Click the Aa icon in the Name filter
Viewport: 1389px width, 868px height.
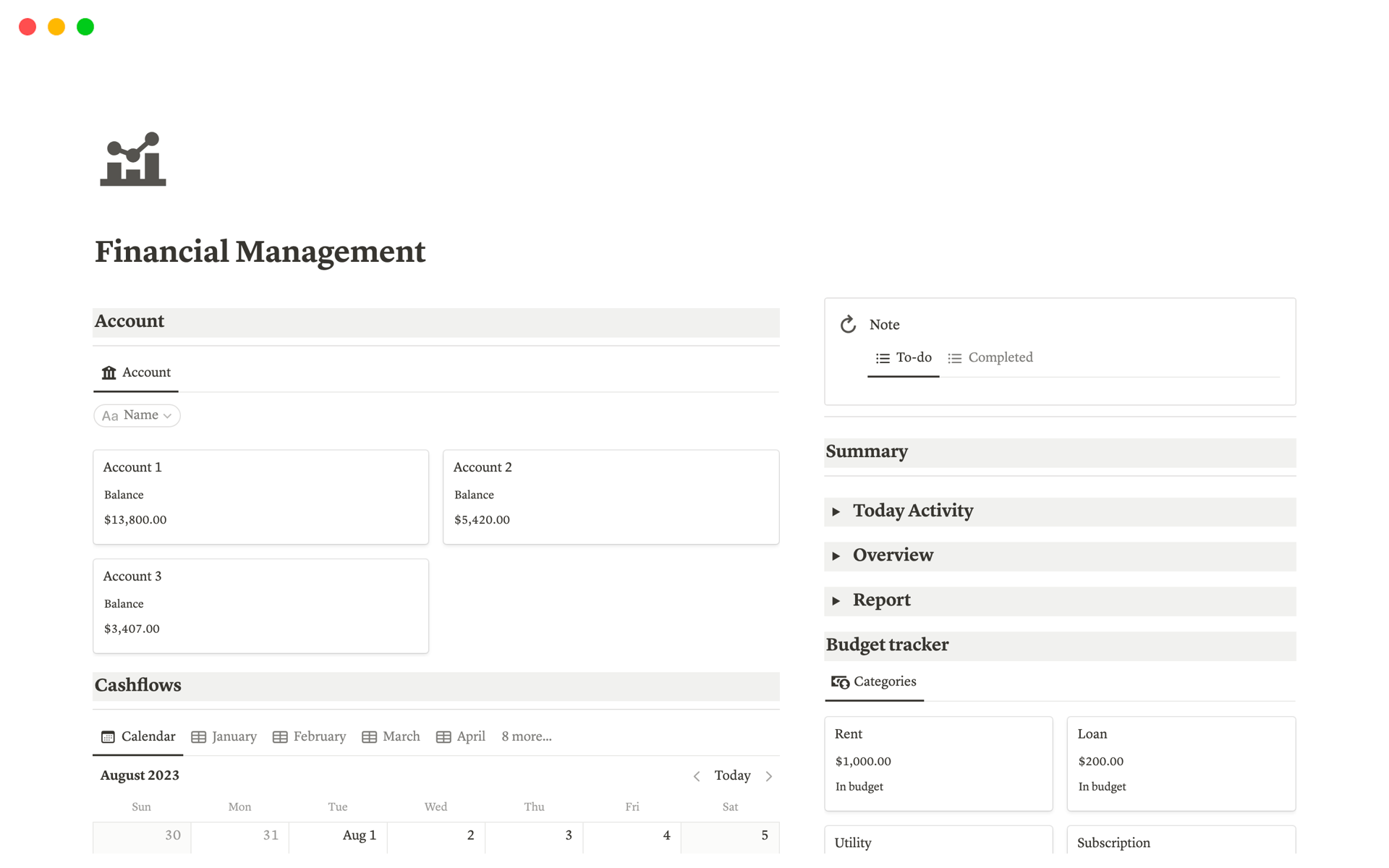111,415
